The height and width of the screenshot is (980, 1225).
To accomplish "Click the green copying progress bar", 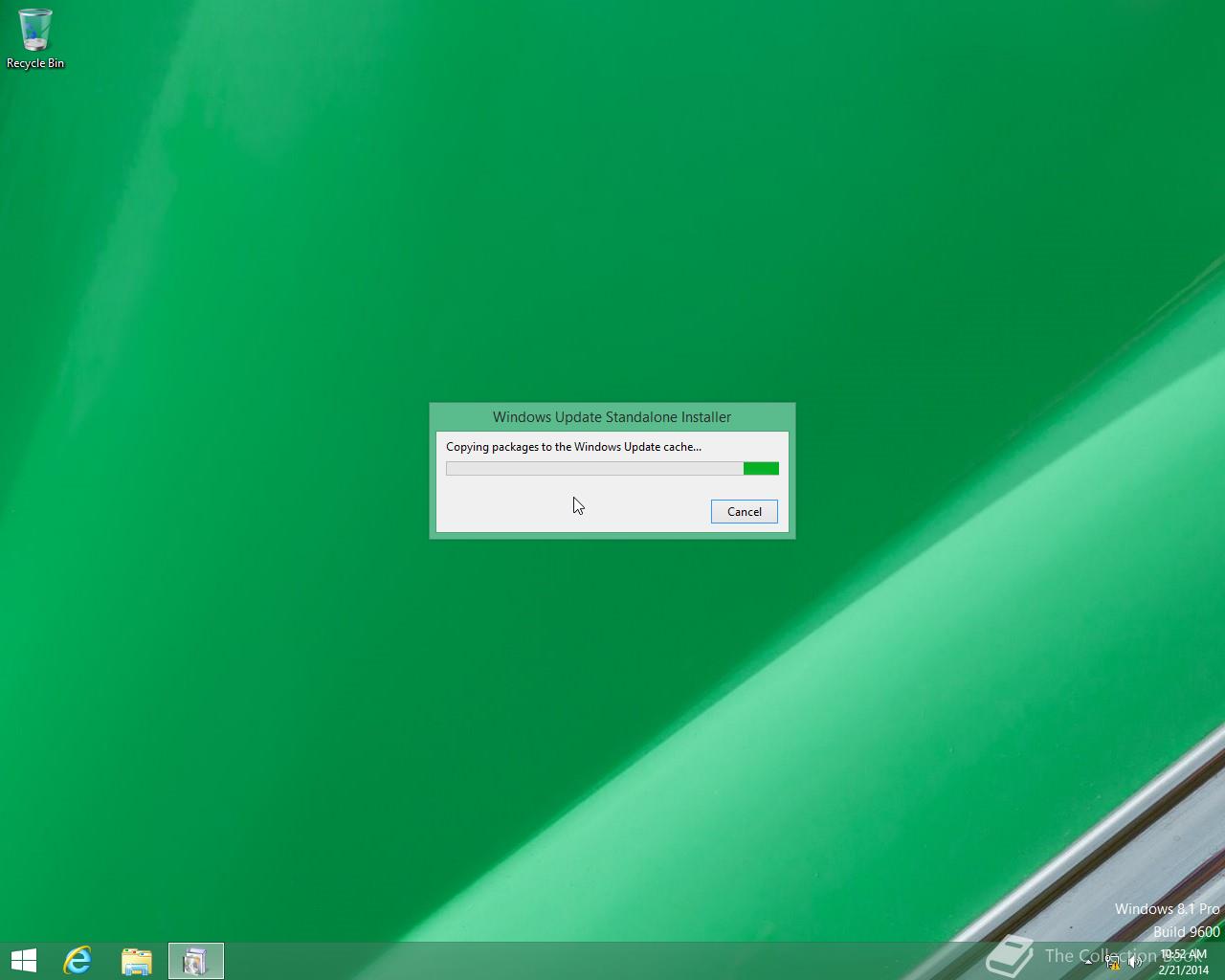I will click(612, 468).
